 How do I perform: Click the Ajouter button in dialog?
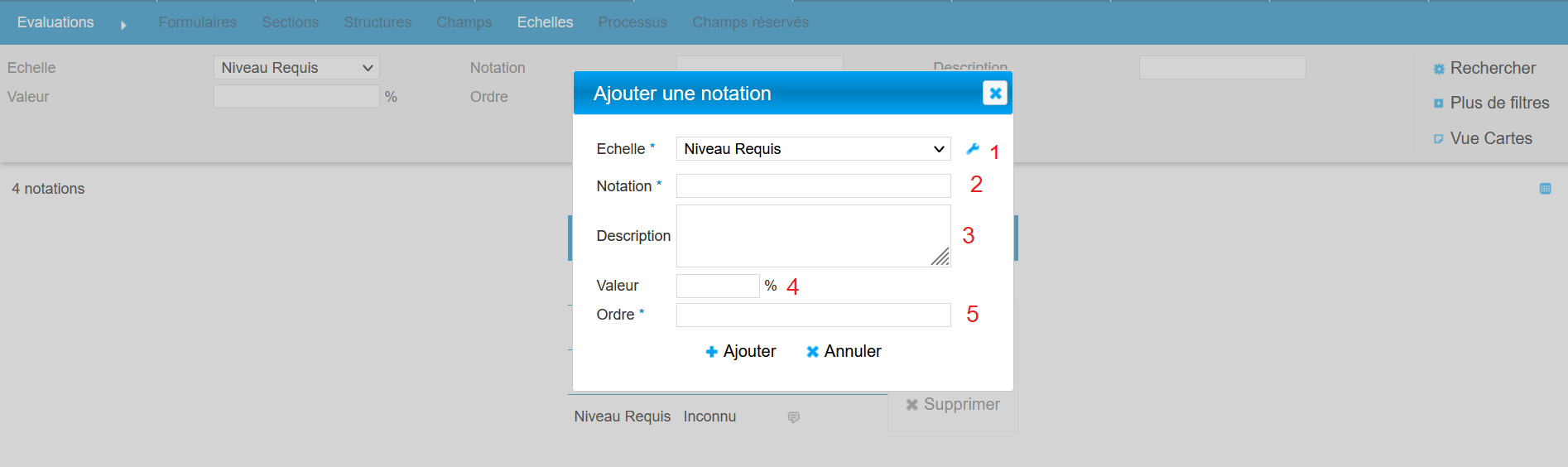click(740, 352)
